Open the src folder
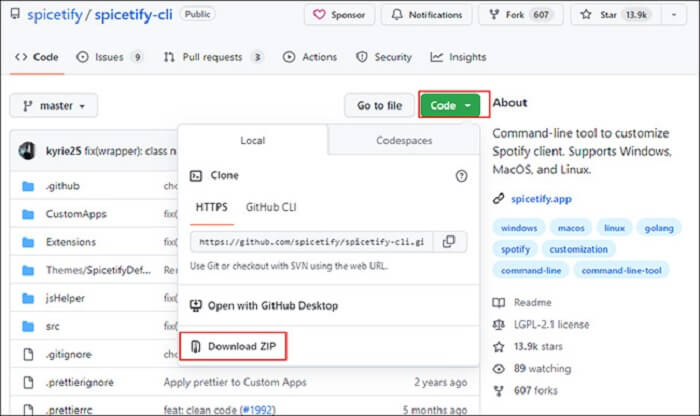This screenshot has height=416, width=700. point(53,326)
